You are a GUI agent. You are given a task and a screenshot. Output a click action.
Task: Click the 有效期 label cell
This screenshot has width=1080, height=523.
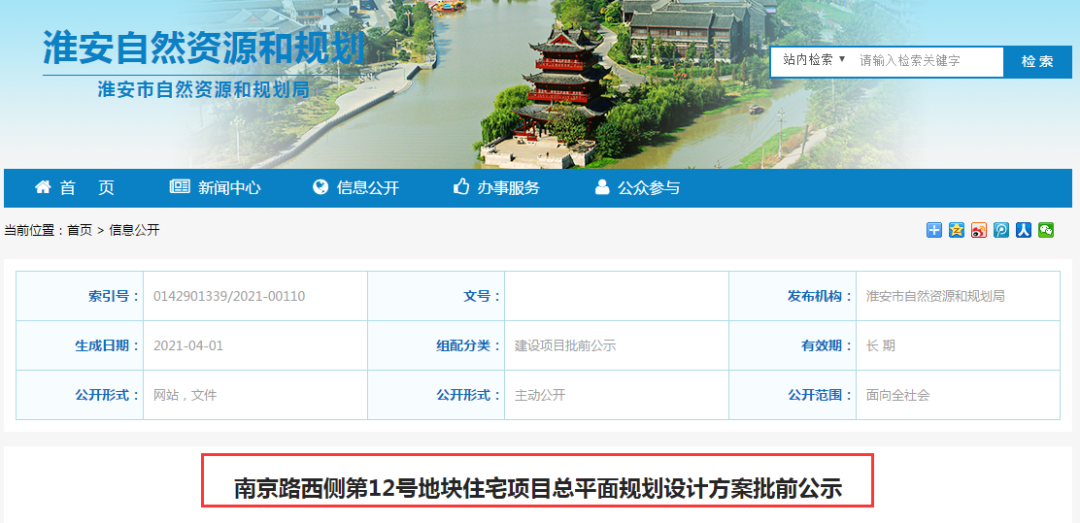[x=792, y=346]
